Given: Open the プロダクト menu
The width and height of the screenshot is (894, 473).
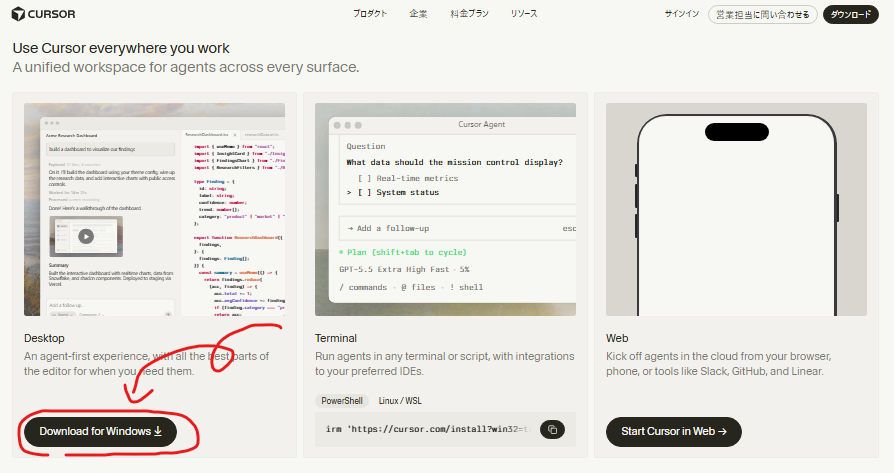Looking at the screenshot, I should 369,14.
